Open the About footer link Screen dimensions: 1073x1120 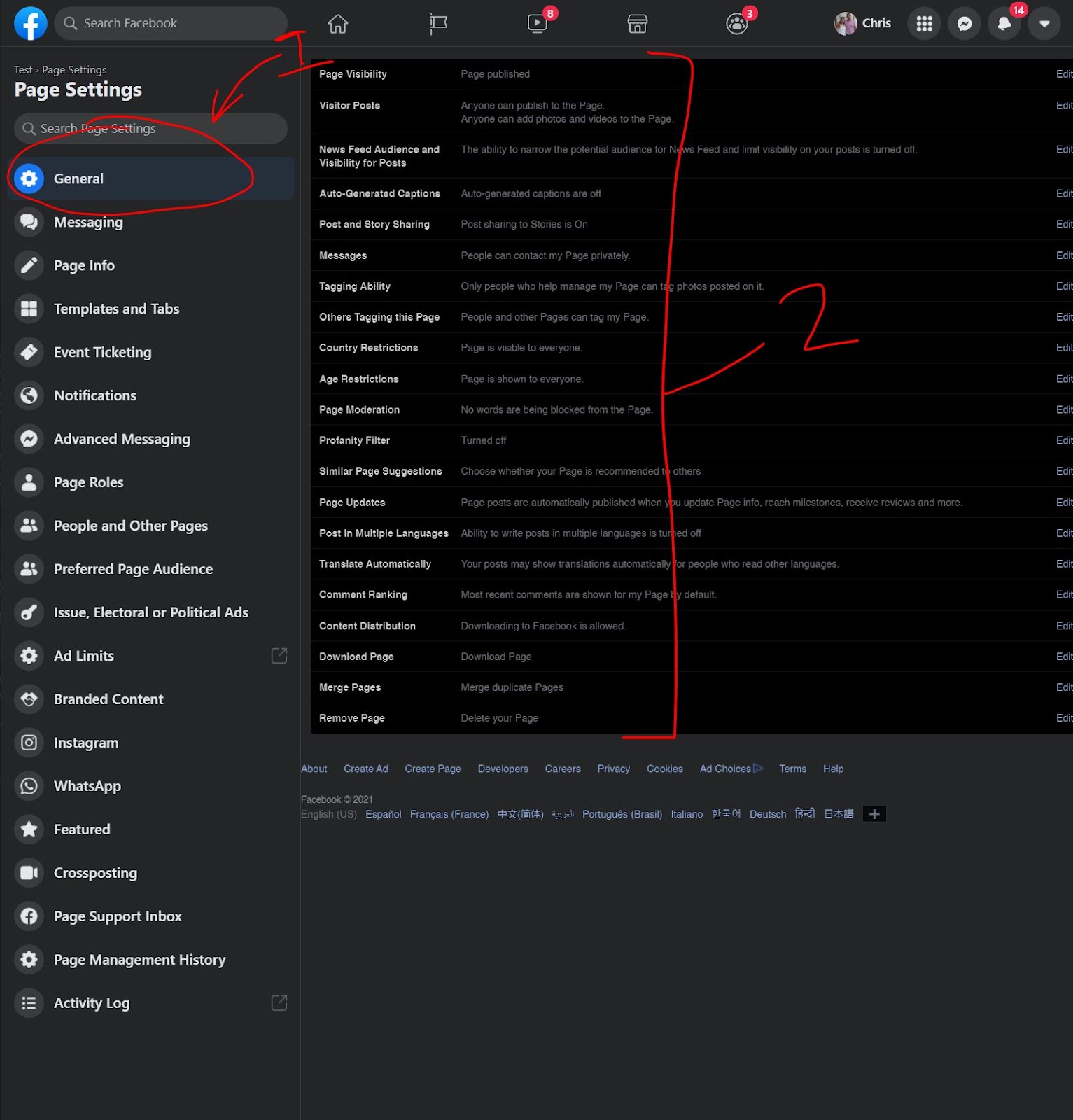314,769
